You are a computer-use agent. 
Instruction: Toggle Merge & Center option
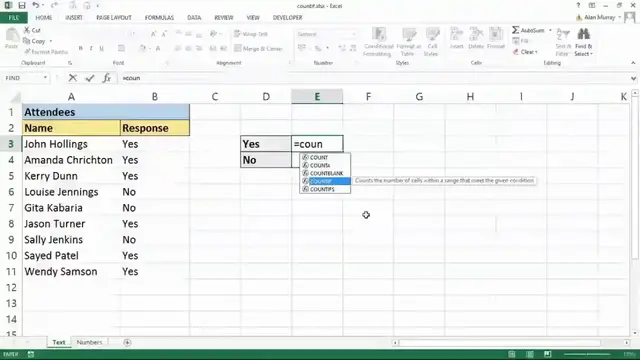tap(259, 49)
